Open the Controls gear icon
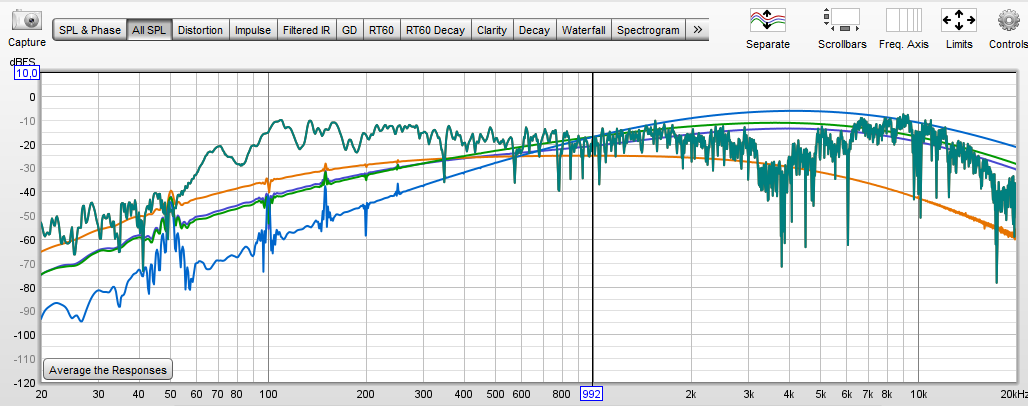Screen dimensions: 1028x406 pyautogui.click(x=1007, y=21)
